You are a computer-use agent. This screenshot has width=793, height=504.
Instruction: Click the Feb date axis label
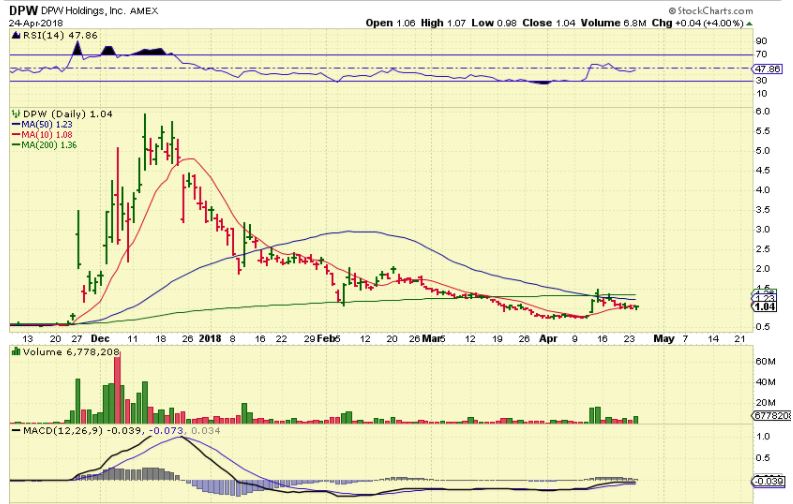[326, 339]
